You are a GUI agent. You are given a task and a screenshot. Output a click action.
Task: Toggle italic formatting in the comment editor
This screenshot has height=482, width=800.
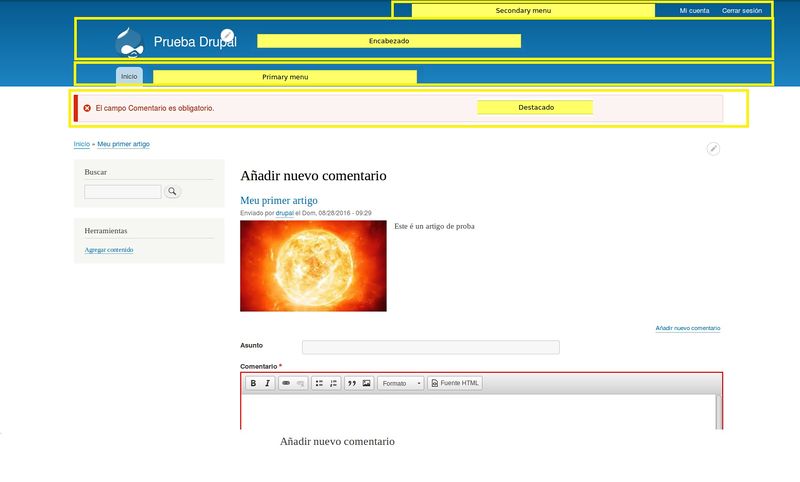(x=267, y=383)
